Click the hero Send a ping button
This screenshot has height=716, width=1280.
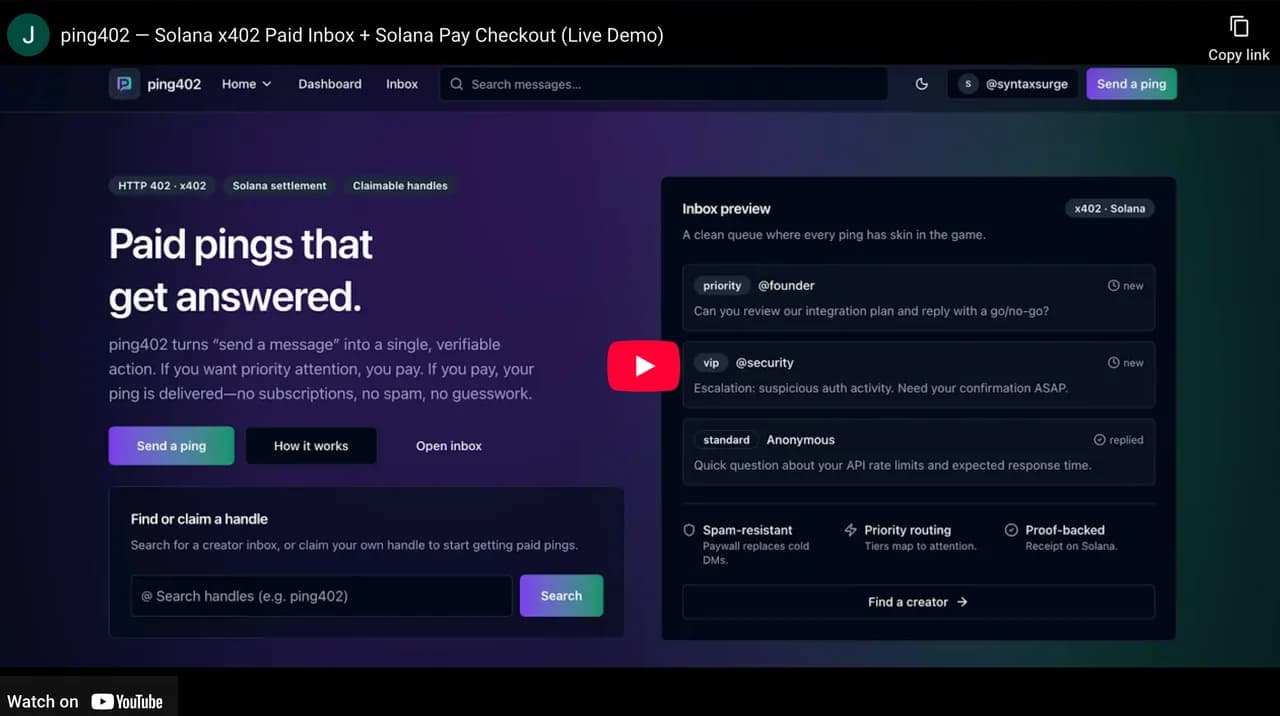[171, 446]
